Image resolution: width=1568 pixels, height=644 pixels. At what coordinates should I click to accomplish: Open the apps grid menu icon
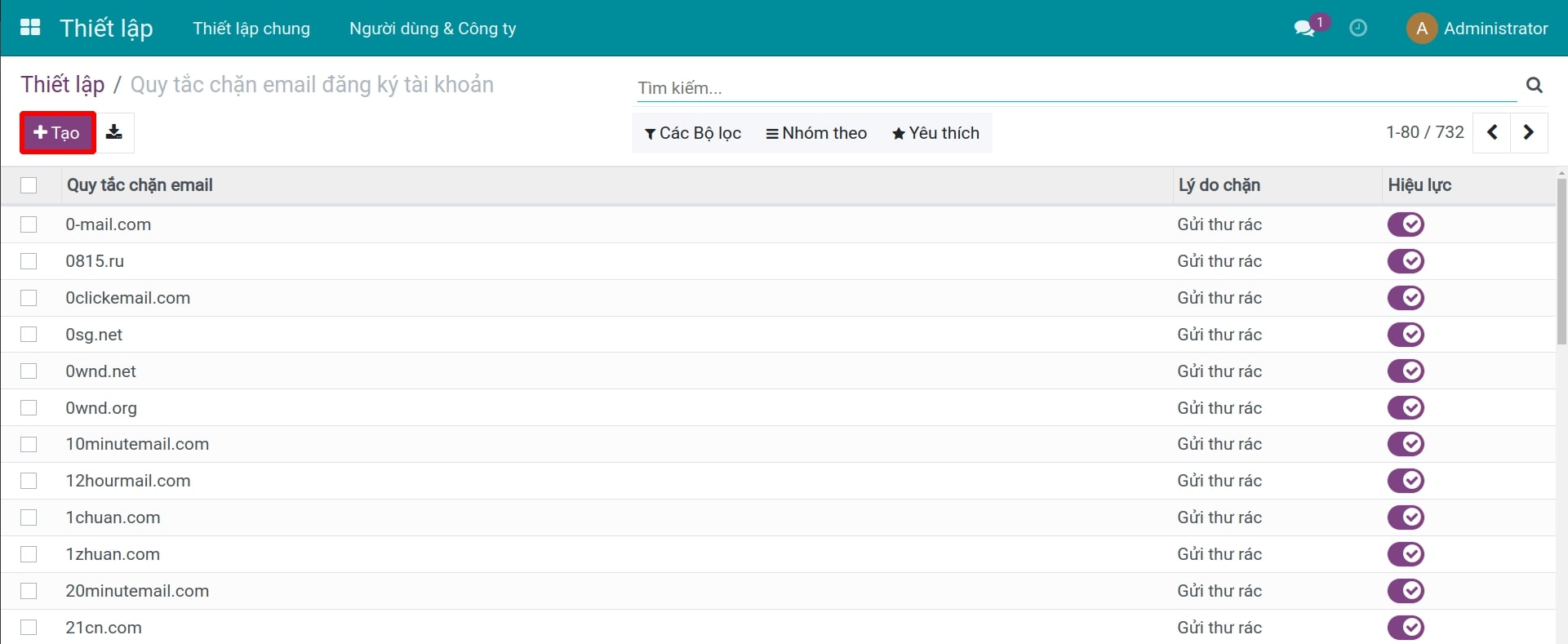pyautogui.click(x=30, y=28)
